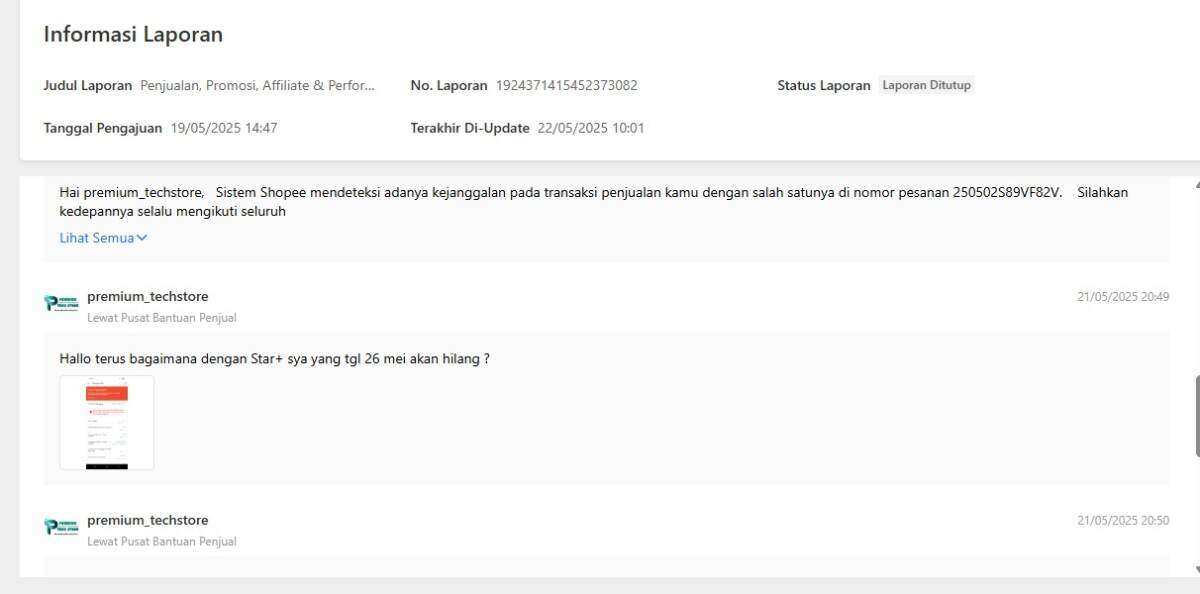The image size is (1200, 594).
Task: Click report title Penjualan, Promosi, Affiliate
Action: pos(258,85)
